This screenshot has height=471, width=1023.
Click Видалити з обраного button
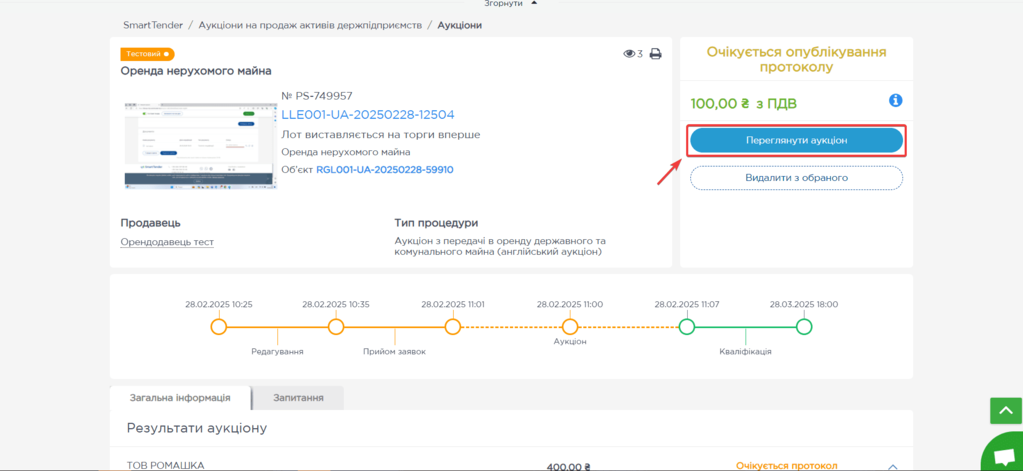point(796,177)
